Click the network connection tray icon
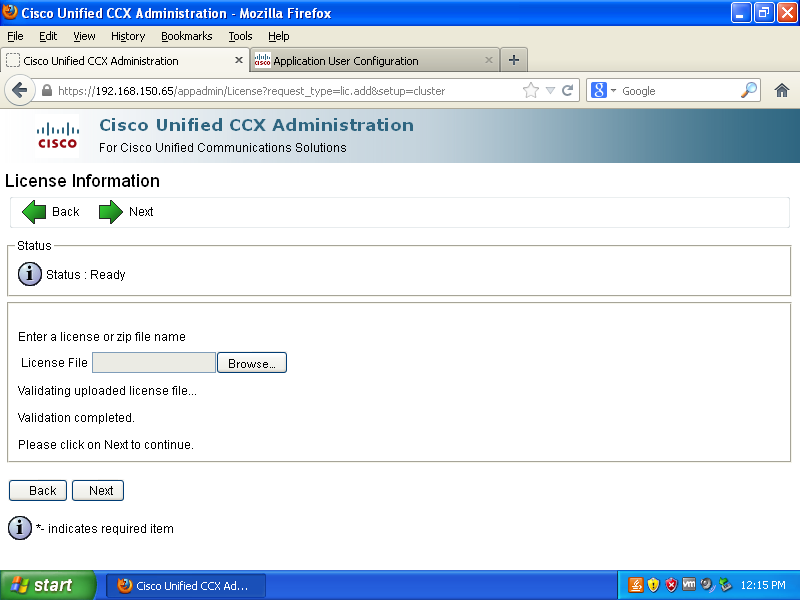The width and height of the screenshot is (800, 600). click(725, 585)
